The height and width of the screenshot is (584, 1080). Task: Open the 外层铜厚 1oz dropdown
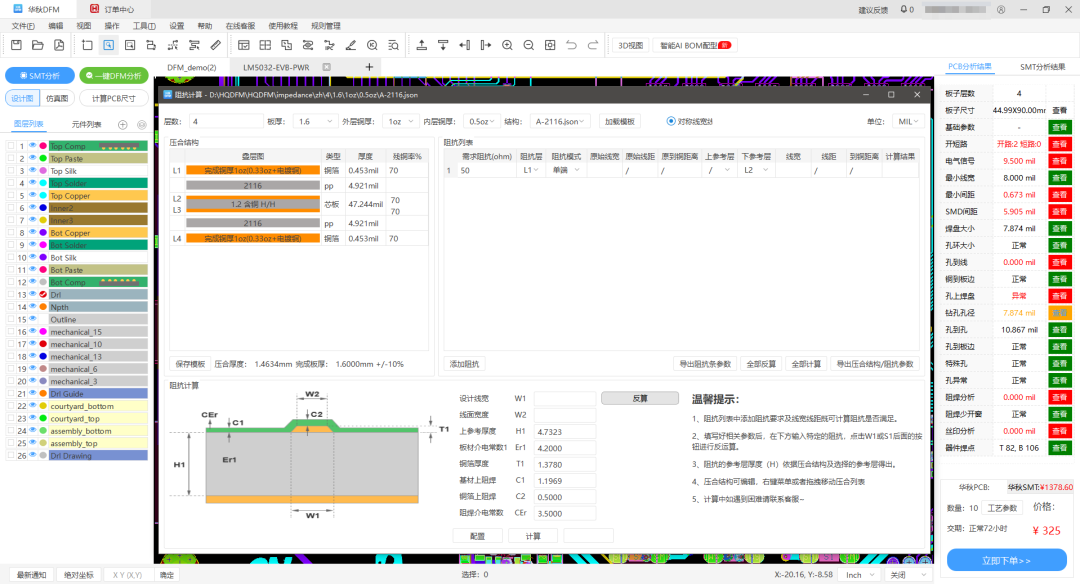pyautogui.click(x=401, y=121)
